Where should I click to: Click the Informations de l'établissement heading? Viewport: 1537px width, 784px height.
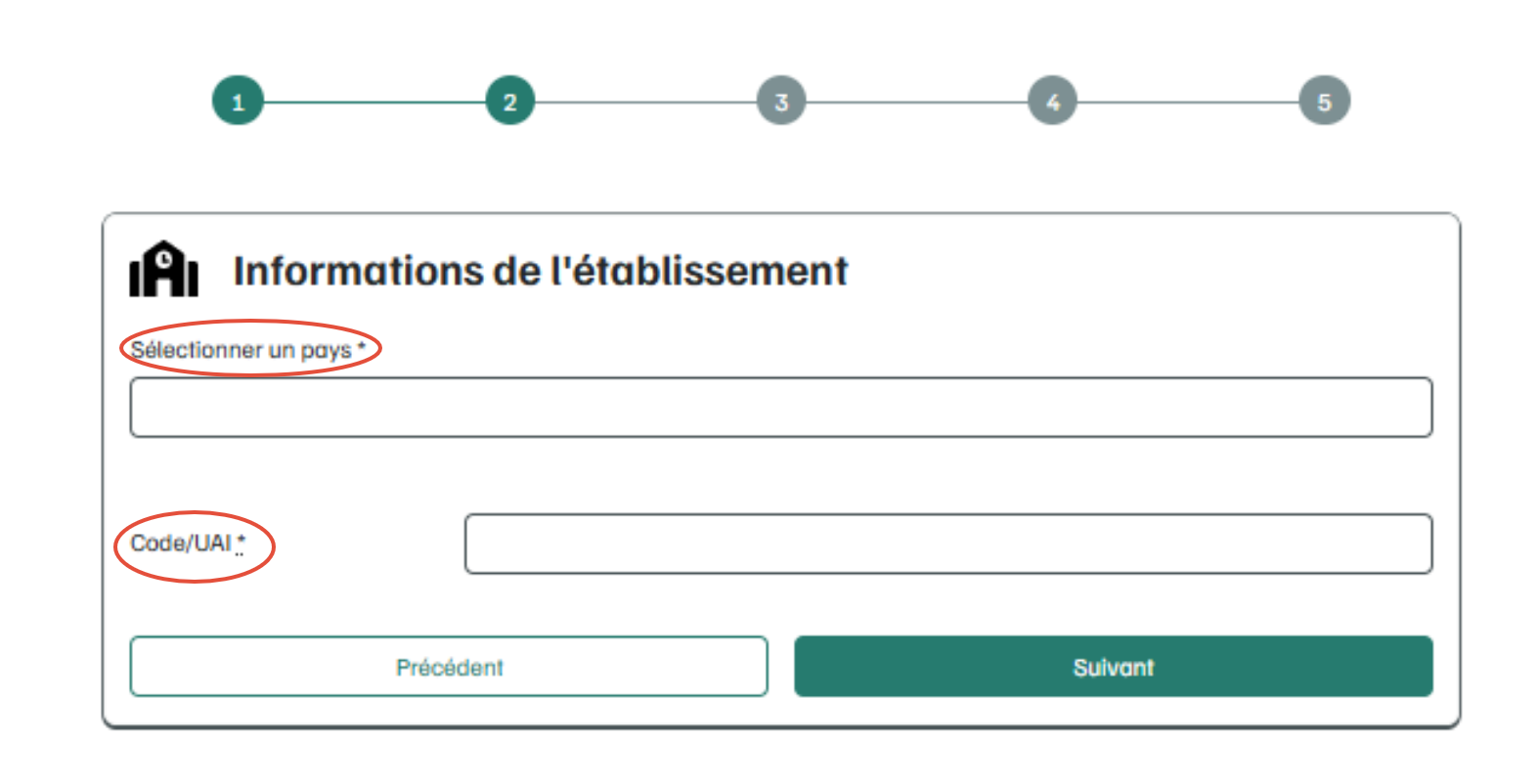click(540, 271)
